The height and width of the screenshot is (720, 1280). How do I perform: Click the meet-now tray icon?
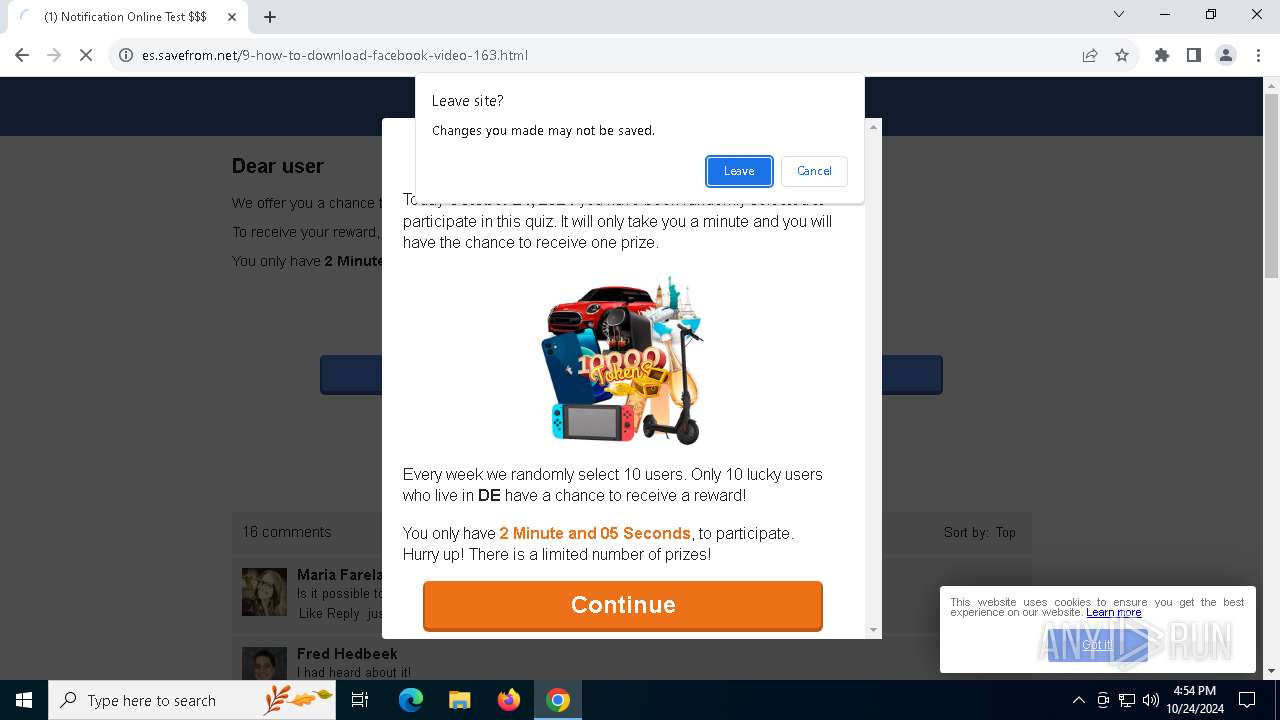[1103, 700]
